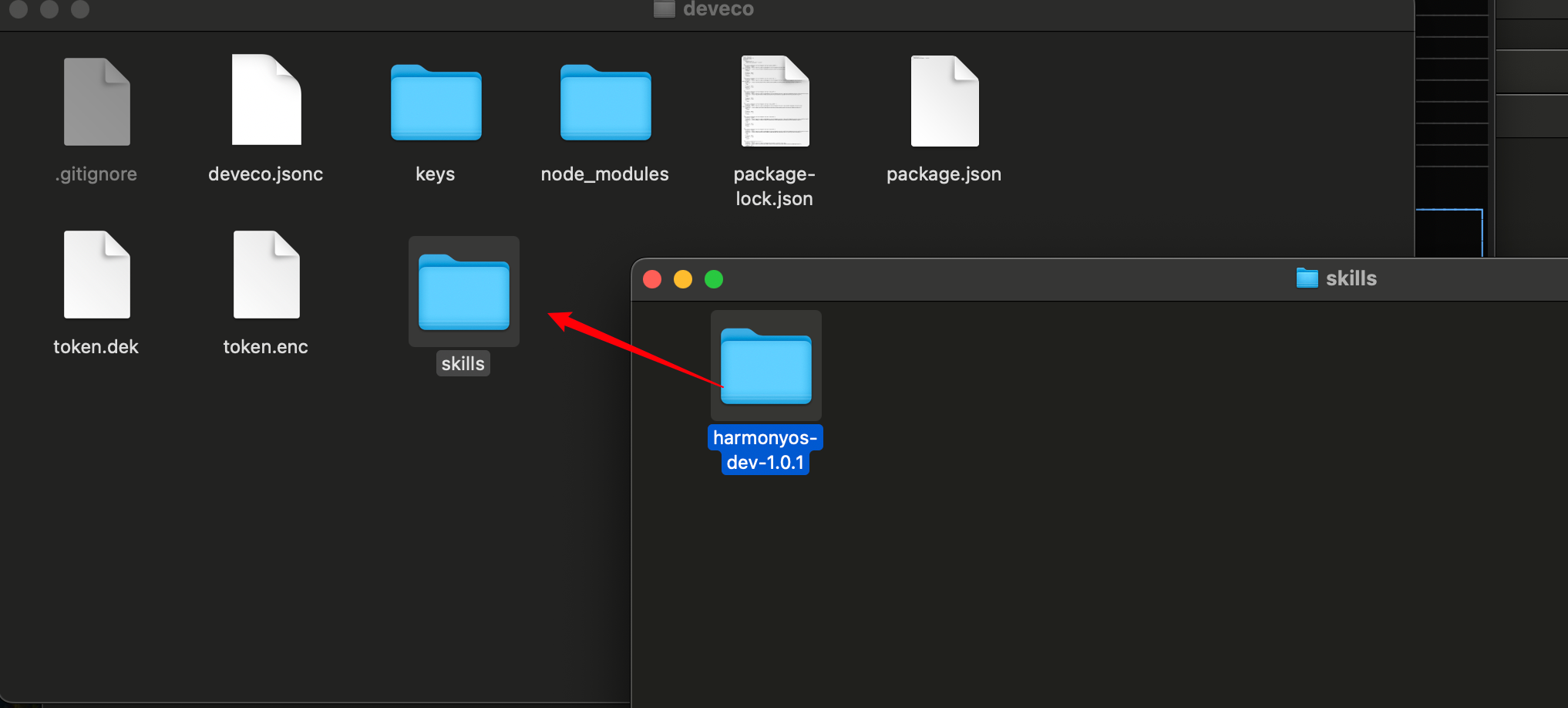
Task: Click the "skills" label under the folder
Action: point(463,363)
